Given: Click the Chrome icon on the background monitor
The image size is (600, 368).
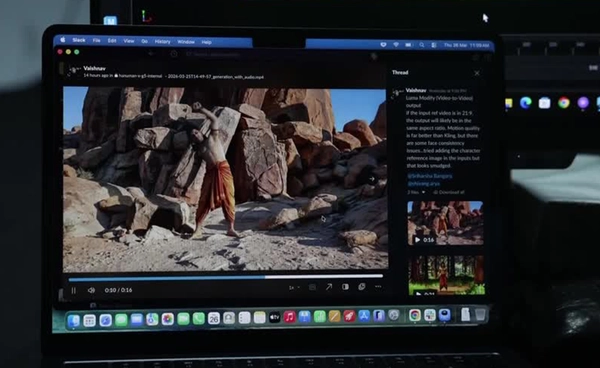Looking at the screenshot, I should pyautogui.click(x=564, y=103).
